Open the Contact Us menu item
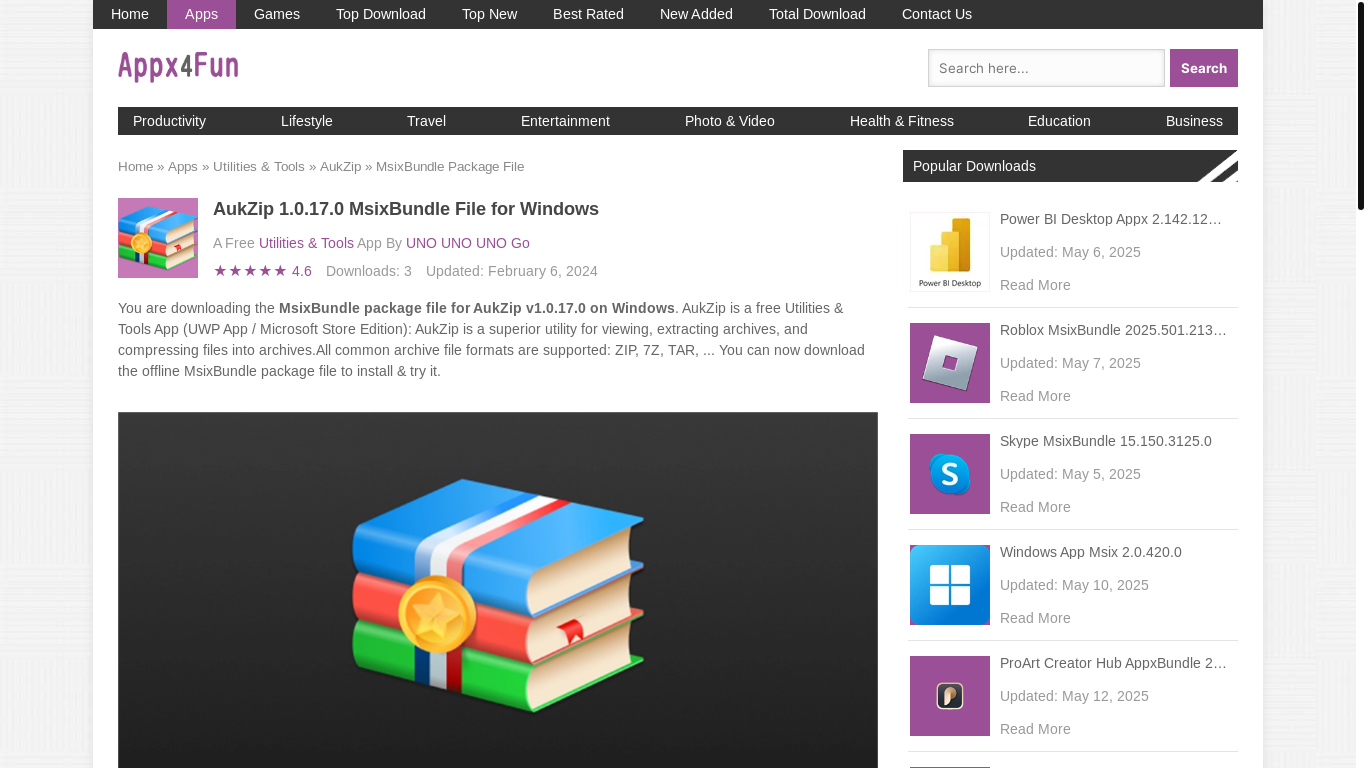The width and height of the screenshot is (1366, 768). click(937, 14)
